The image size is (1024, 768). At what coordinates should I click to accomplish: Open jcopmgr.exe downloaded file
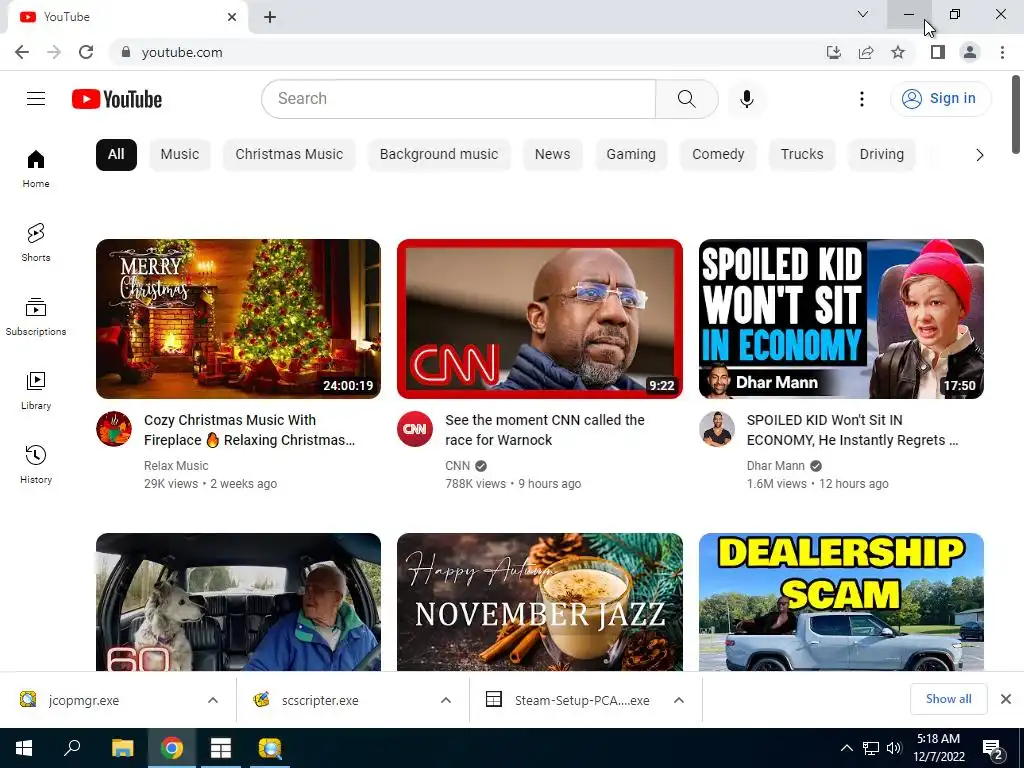coord(84,700)
